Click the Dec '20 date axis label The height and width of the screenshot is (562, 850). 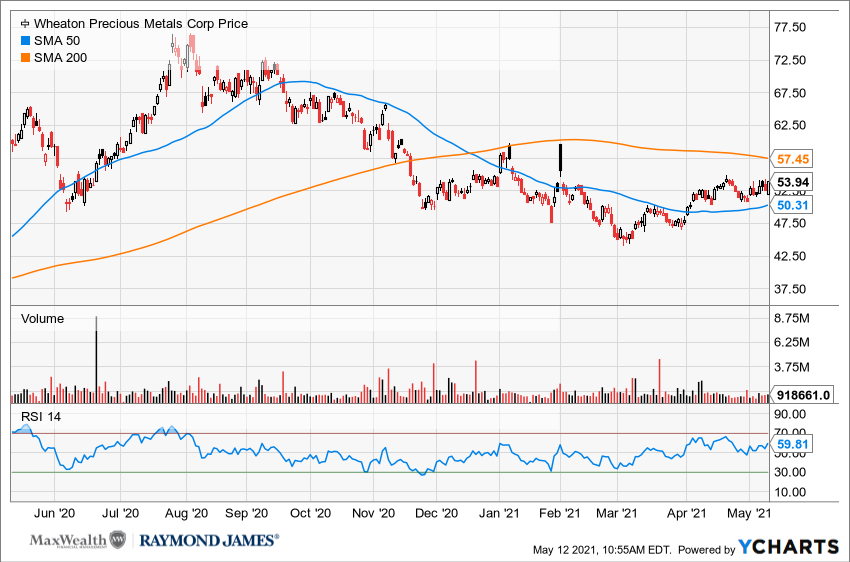[436, 513]
